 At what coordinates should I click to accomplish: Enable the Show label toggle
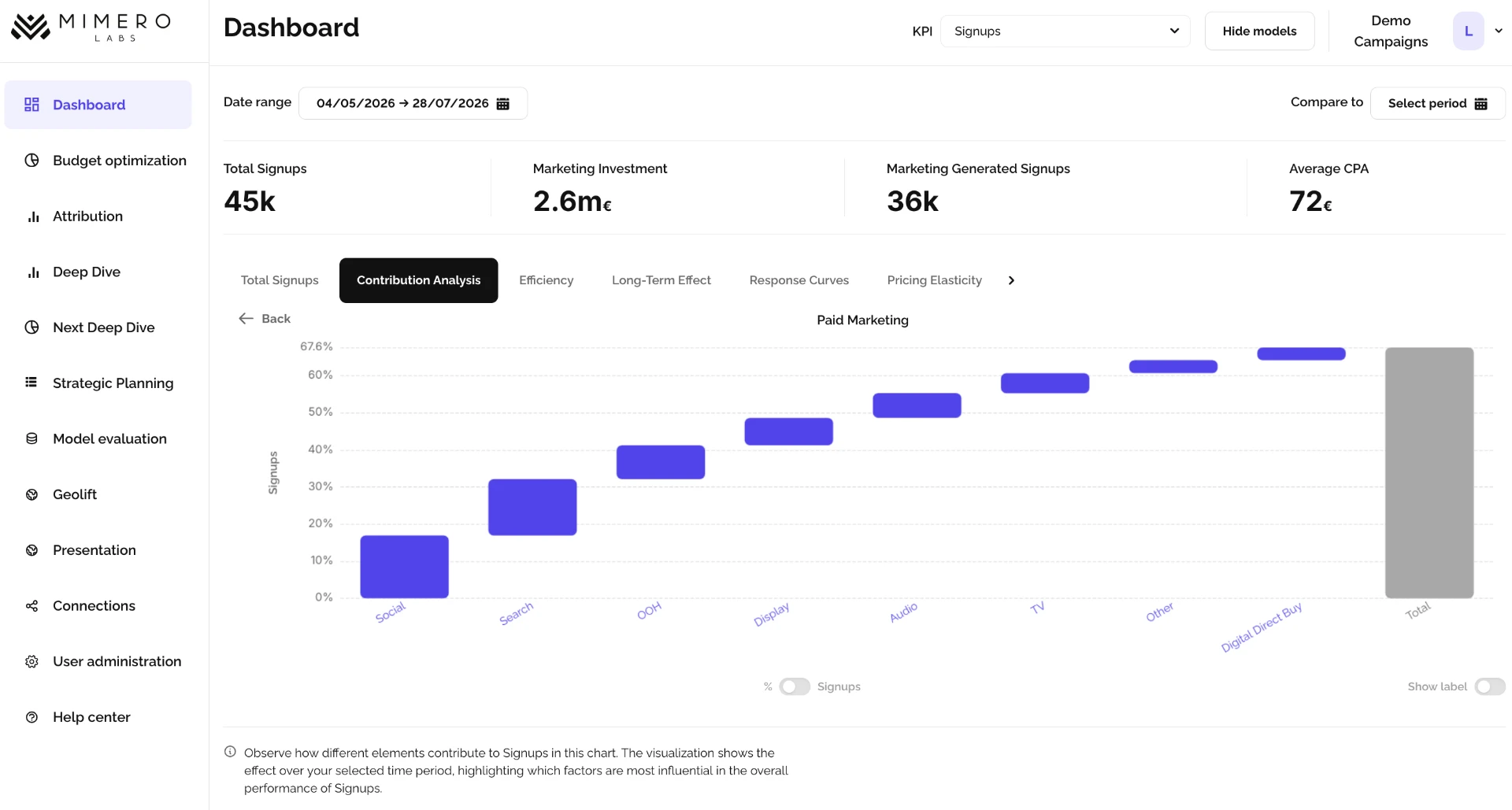pos(1490,686)
